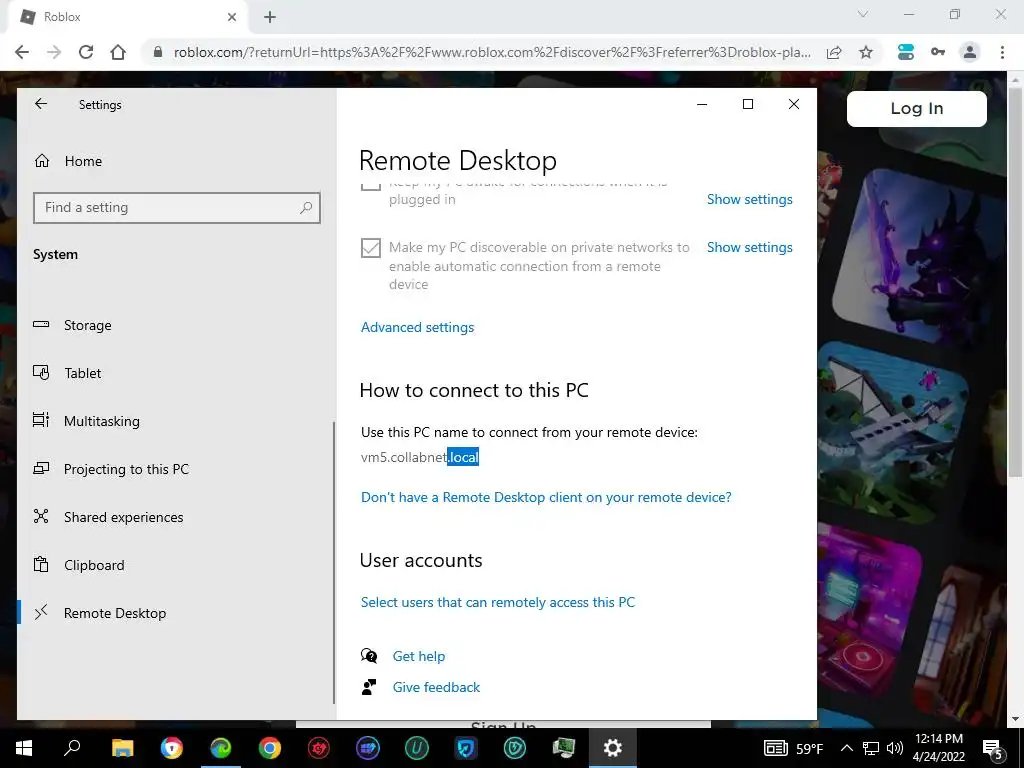Click the Get help chat icon

click(x=369, y=656)
